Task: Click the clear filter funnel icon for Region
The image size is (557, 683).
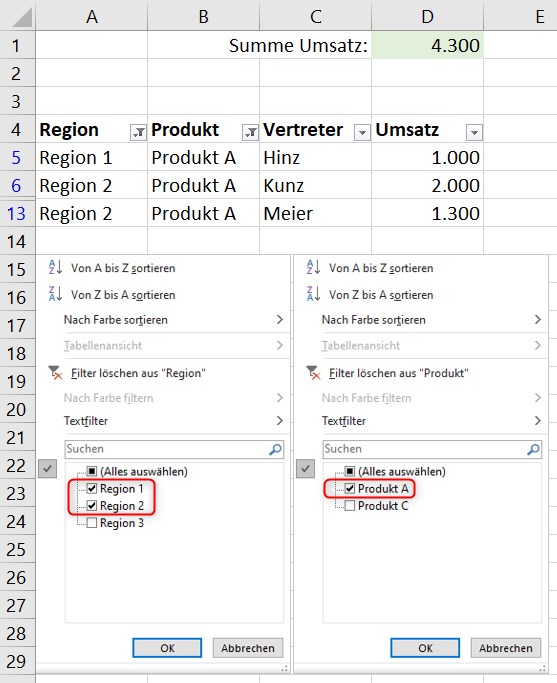Action: 55,373
